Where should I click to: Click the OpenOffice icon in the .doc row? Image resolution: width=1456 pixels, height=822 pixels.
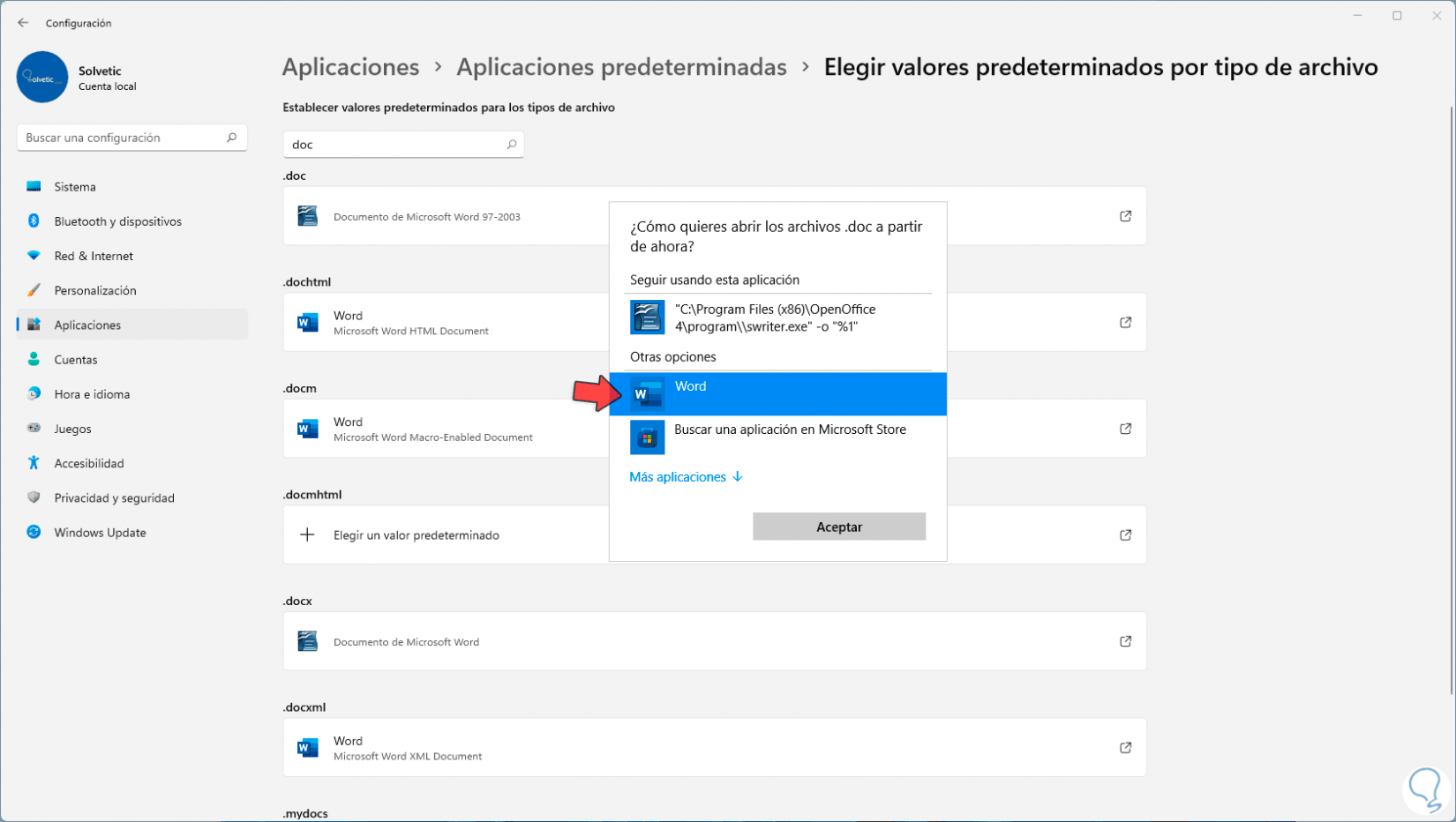point(307,216)
